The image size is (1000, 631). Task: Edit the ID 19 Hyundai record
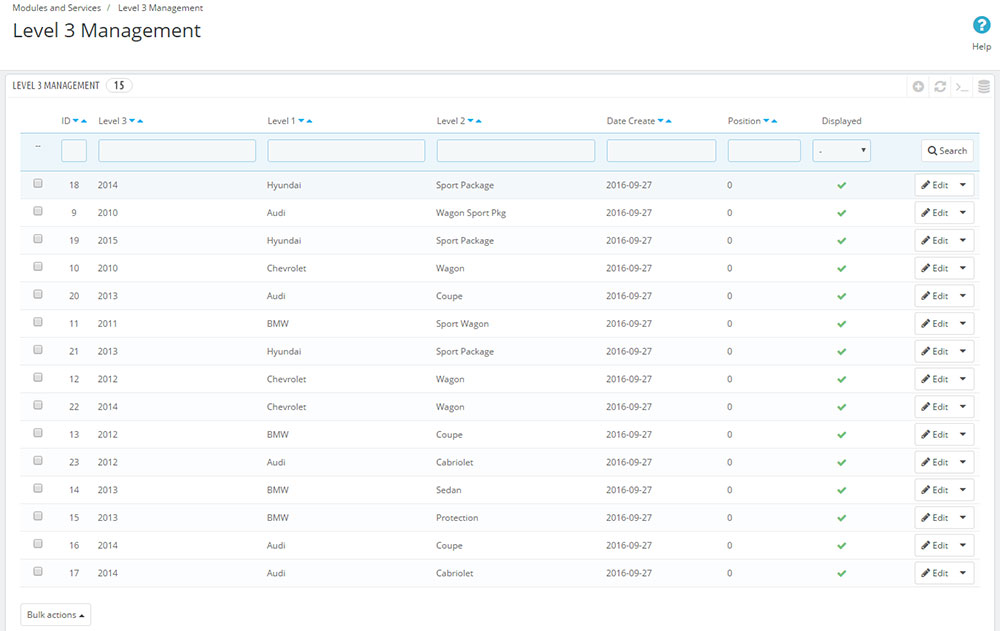coord(934,241)
